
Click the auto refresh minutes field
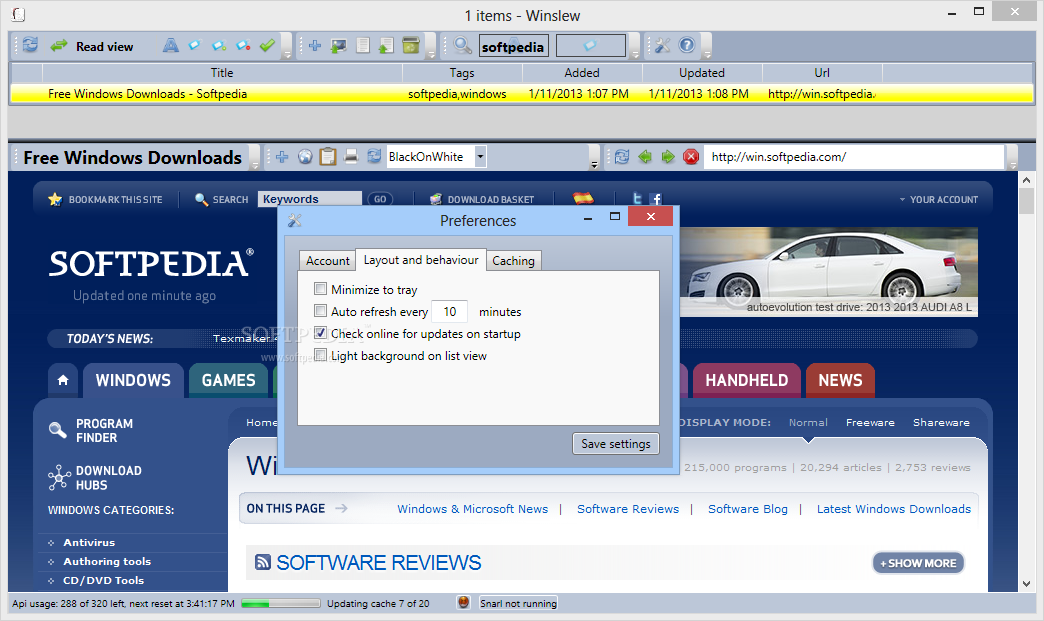(x=449, y=311)
